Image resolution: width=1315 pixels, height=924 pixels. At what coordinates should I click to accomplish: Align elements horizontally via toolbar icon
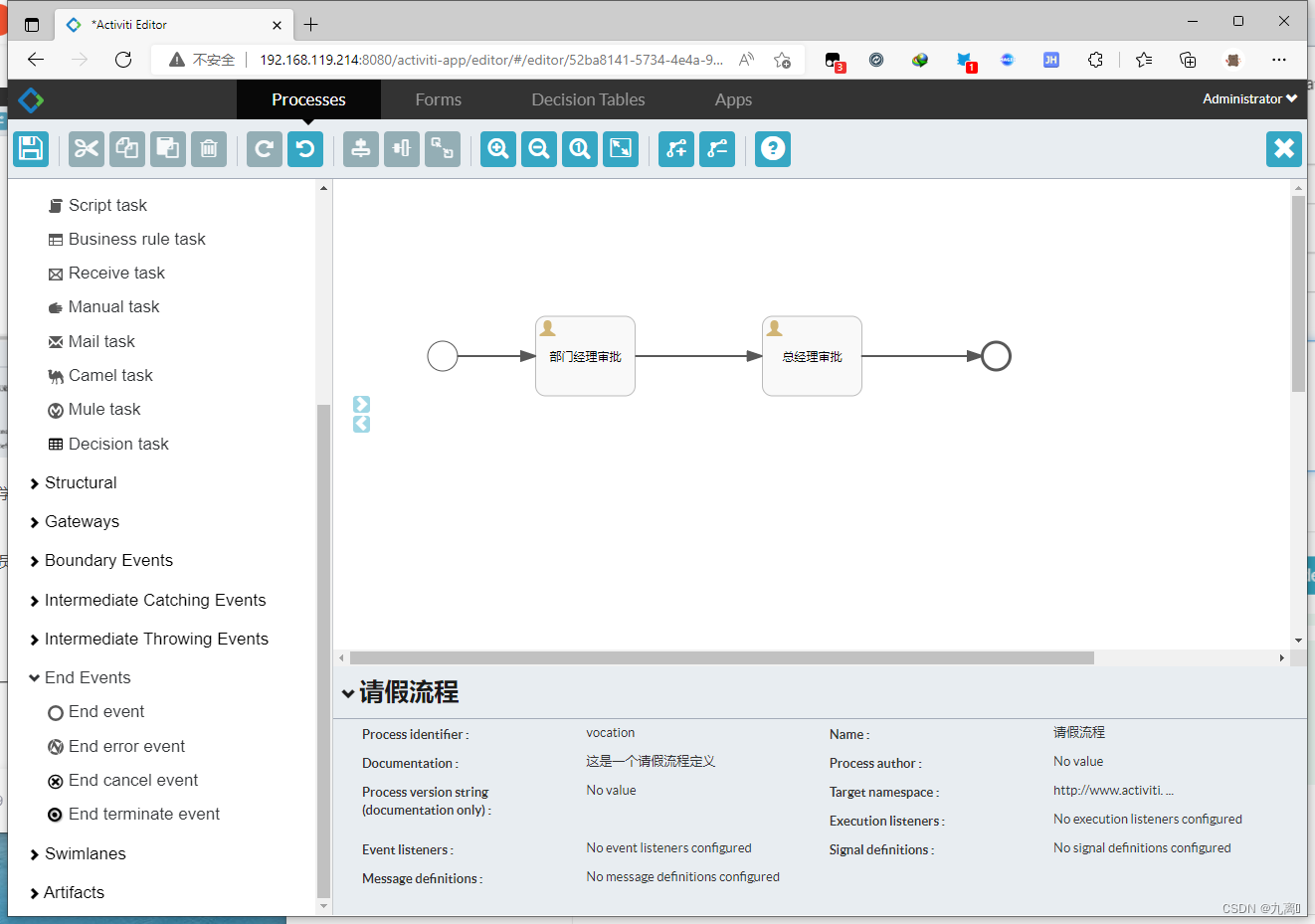coord(402,149)
